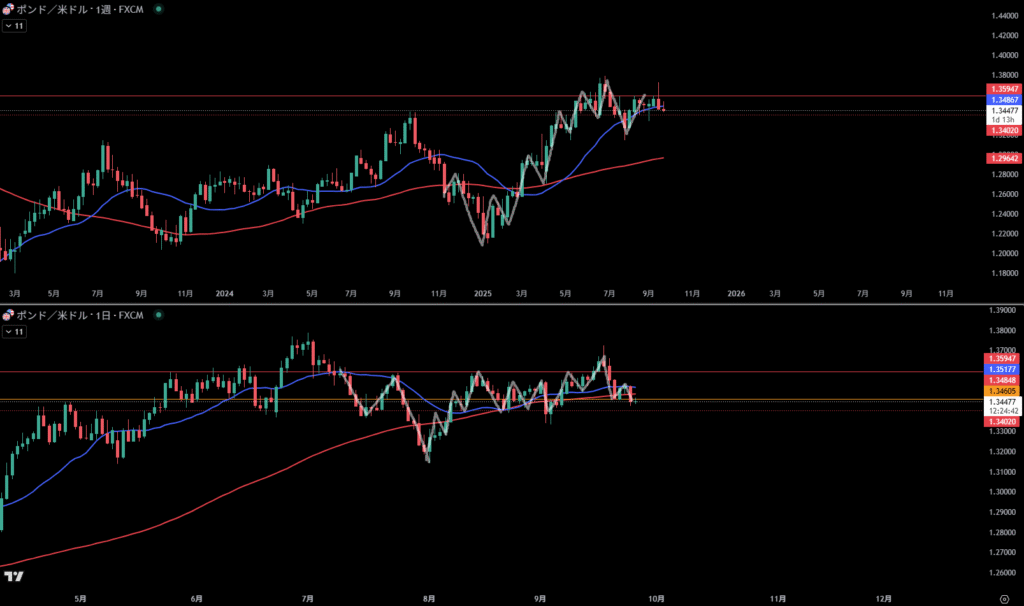Expand the 11 indicators legend on weekly chart
1024x606 pixels.
14,26
